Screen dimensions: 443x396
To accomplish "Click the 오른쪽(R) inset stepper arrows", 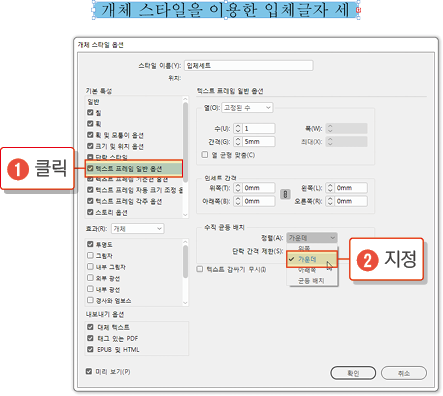I will [330, 201].
